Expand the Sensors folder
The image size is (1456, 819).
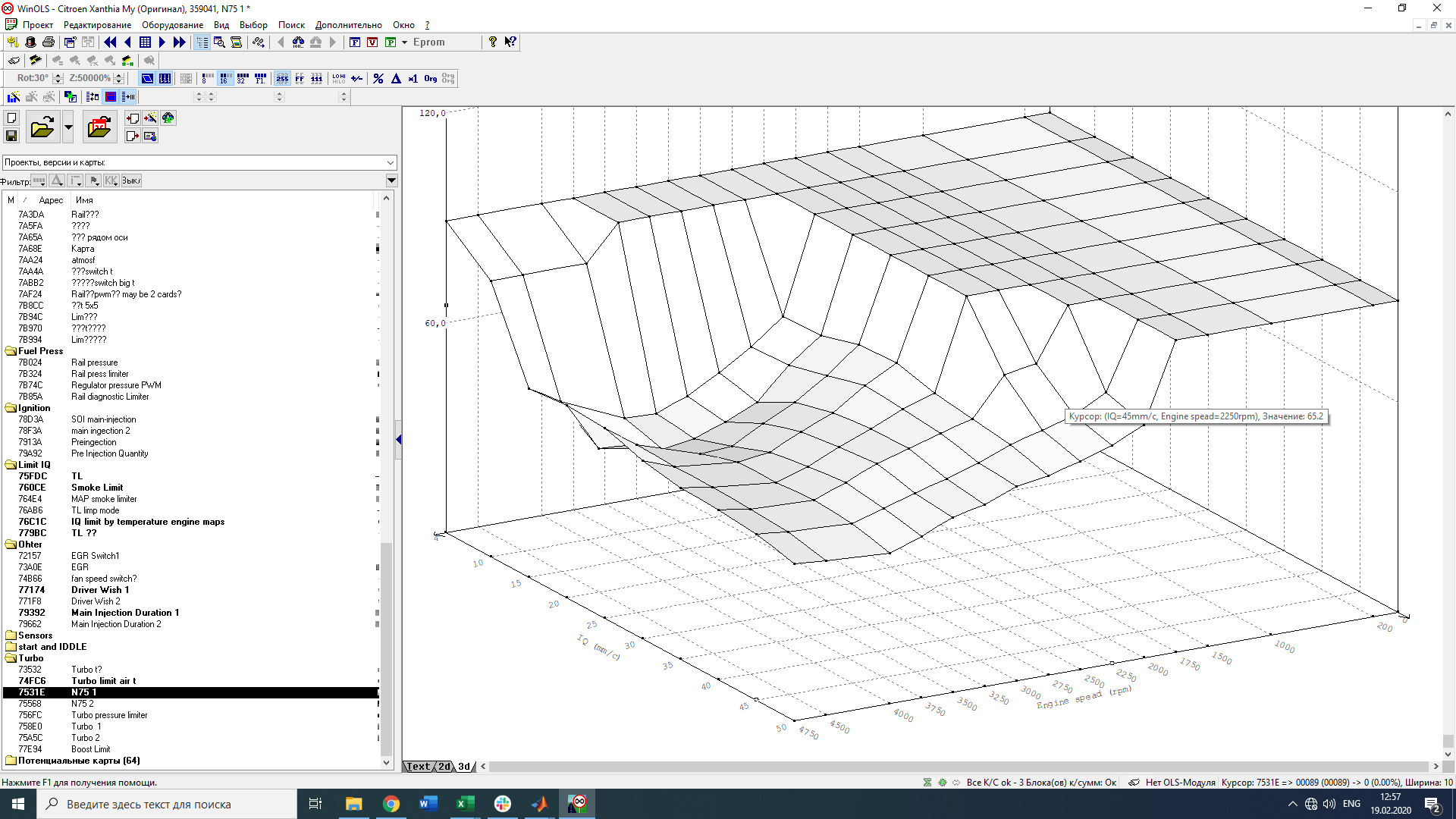[x=11, y=635]
